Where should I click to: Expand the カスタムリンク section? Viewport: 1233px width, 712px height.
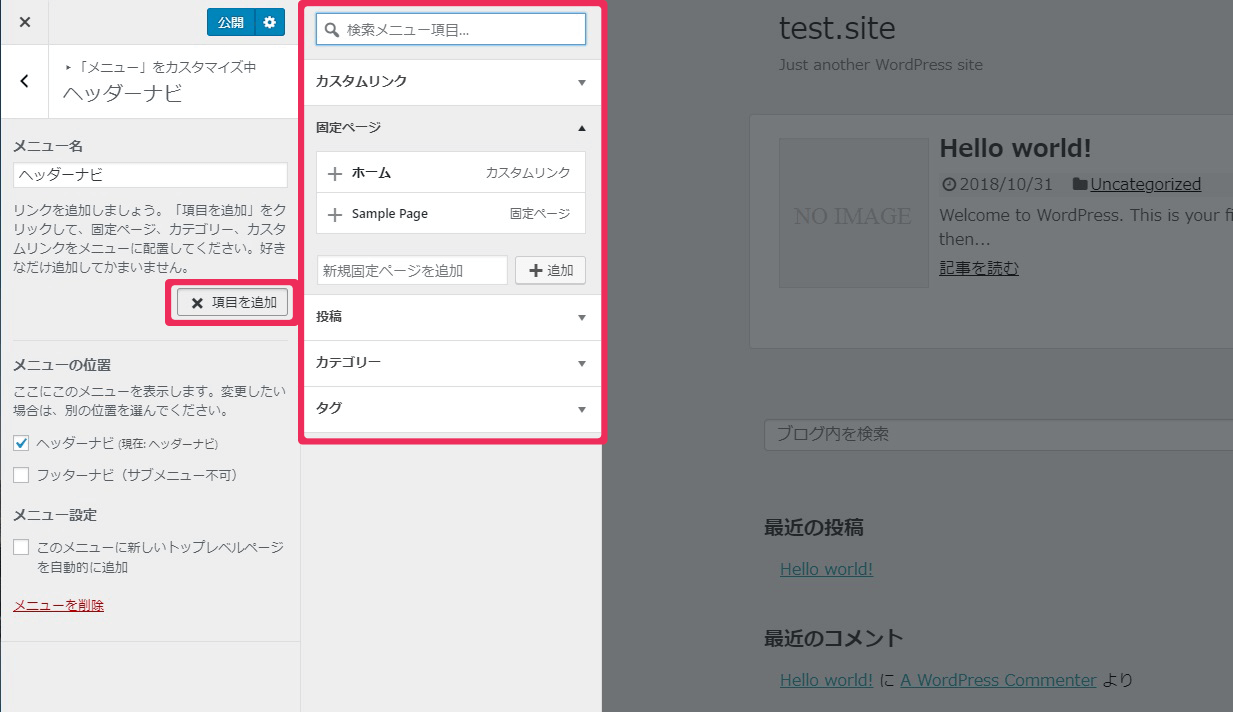click(x=582, y=82)
